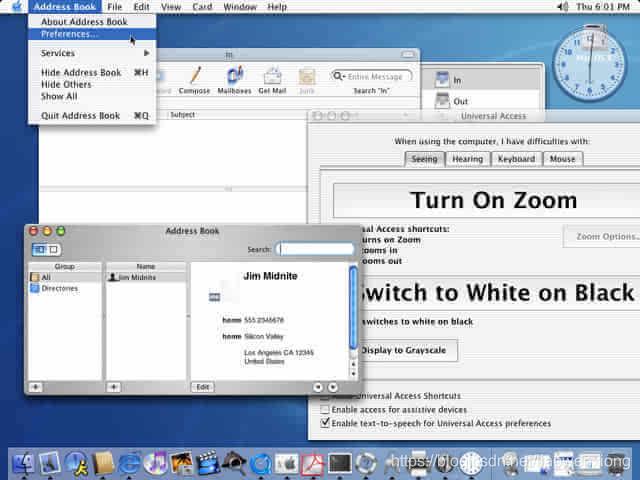Screen dimensions: 640x480
Task: Choose Hide Address Book menu entry
Action: tap(92, 73)
